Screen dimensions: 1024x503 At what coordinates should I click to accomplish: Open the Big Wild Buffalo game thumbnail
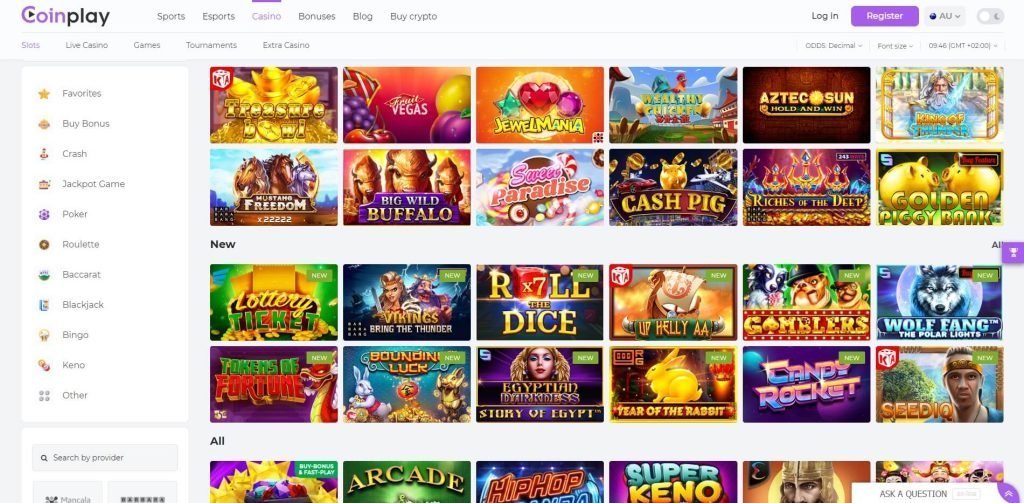(x=407, y=188)
